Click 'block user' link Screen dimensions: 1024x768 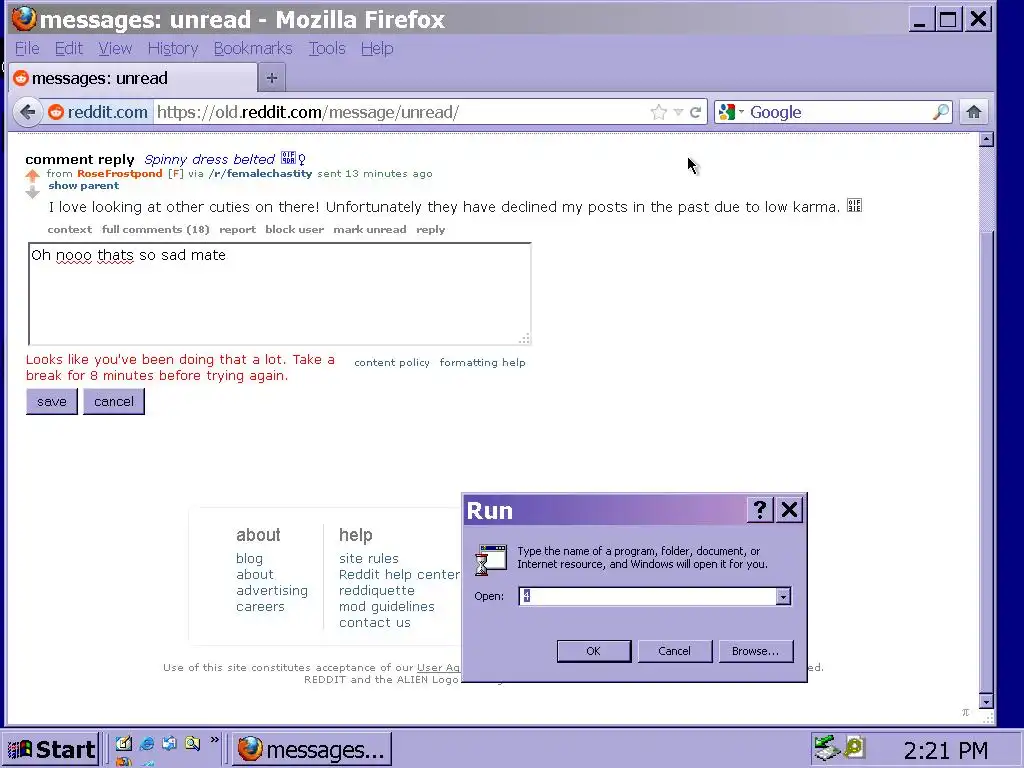(x=295, y=230)
